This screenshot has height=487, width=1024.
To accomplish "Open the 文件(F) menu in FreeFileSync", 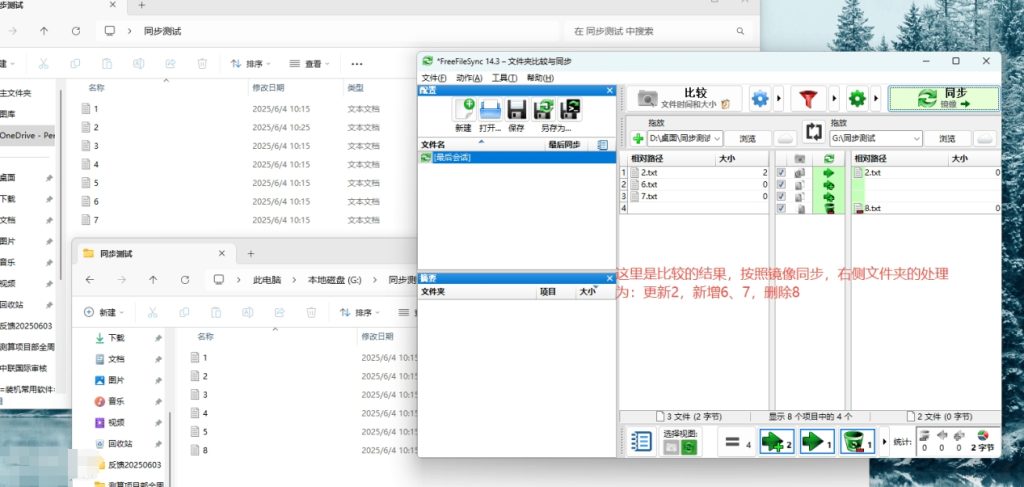I will pos(433,78).
